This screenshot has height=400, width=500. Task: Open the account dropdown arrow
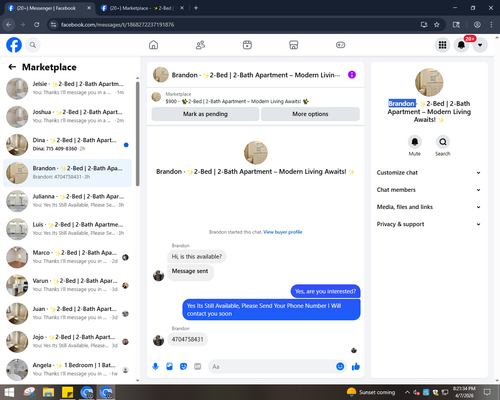pos(480,45)
